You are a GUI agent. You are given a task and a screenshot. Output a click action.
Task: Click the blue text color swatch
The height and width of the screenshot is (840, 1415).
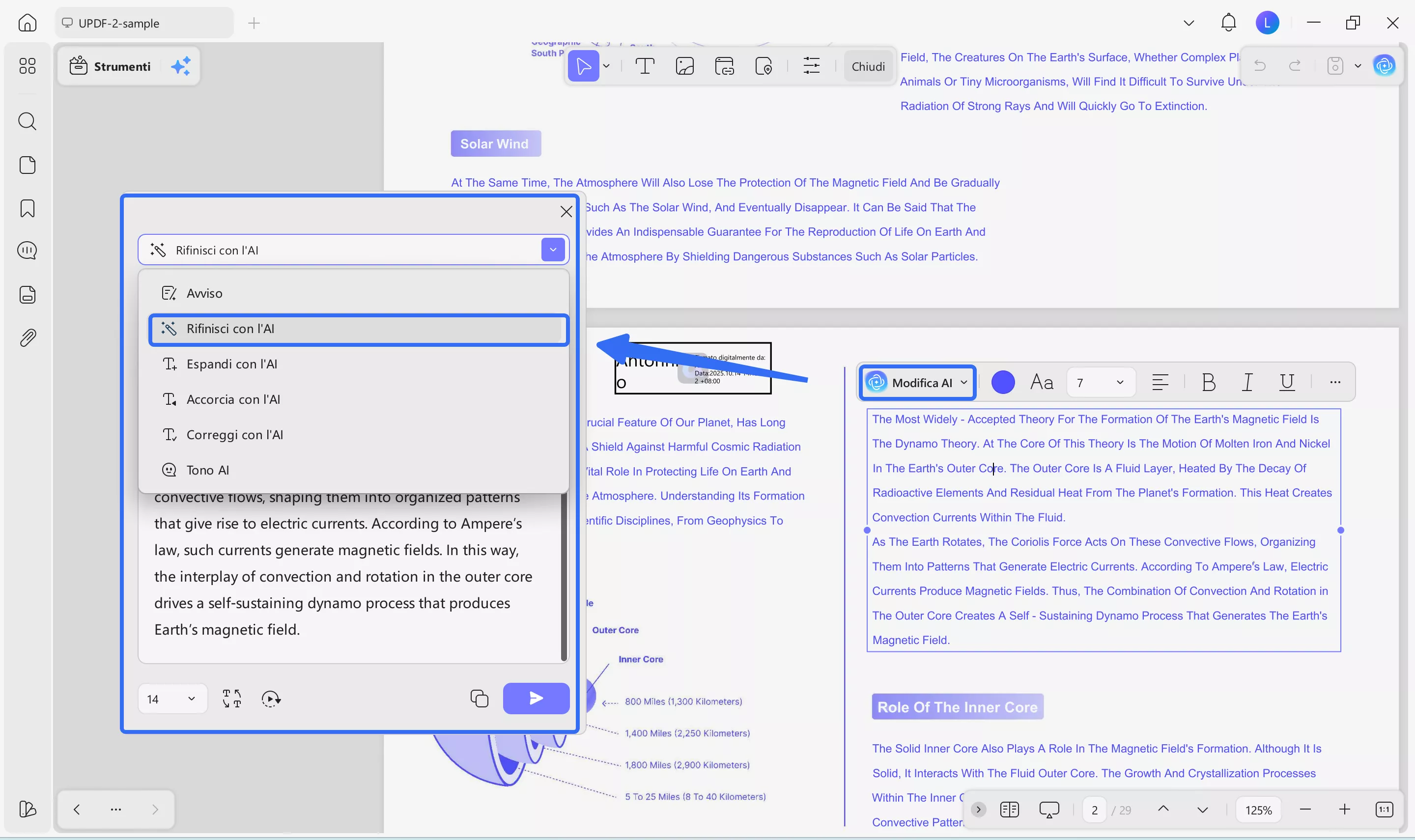[x=1002, y=383]
